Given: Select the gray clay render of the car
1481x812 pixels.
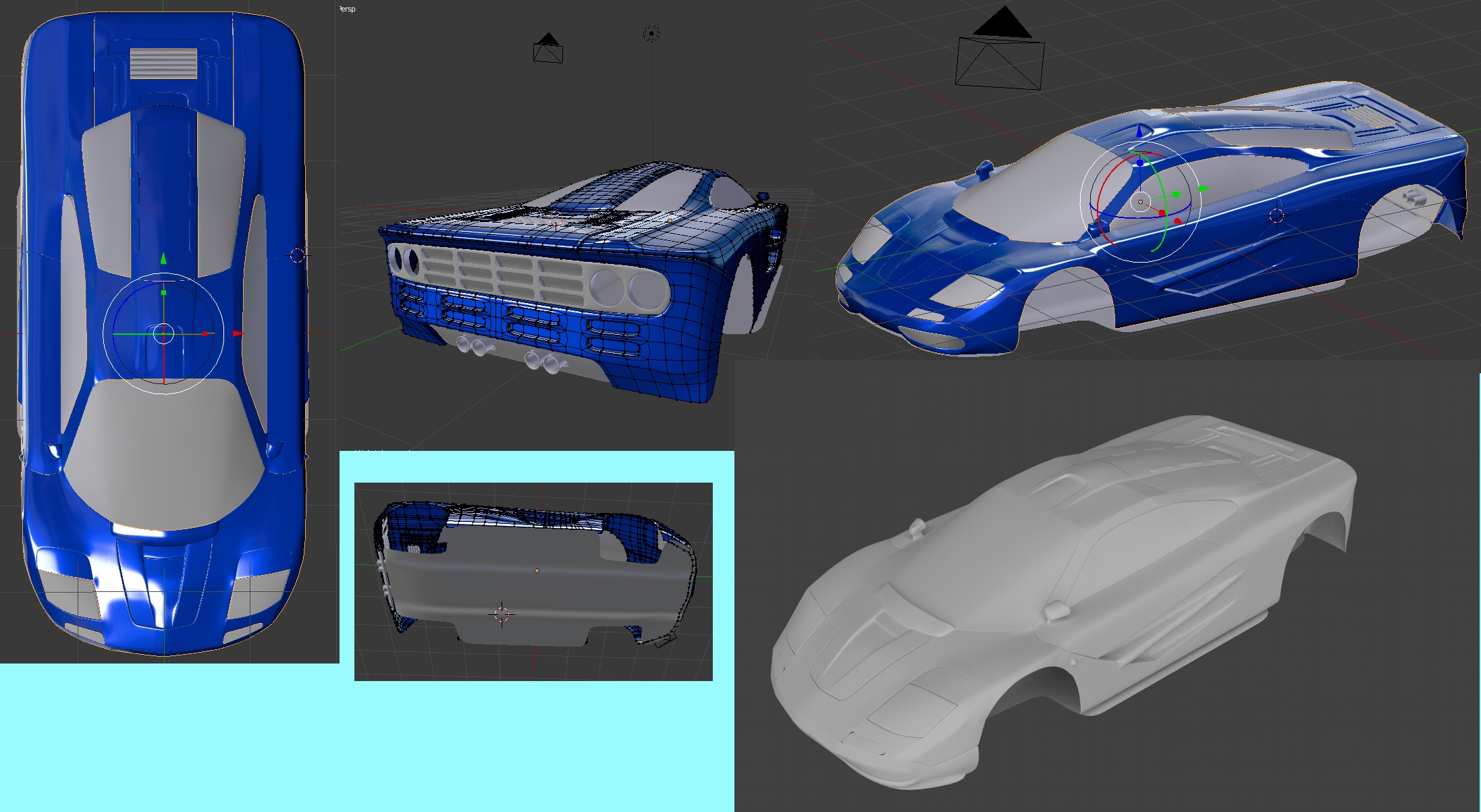Looking at the screenshot, I should tap(1063, 601).
